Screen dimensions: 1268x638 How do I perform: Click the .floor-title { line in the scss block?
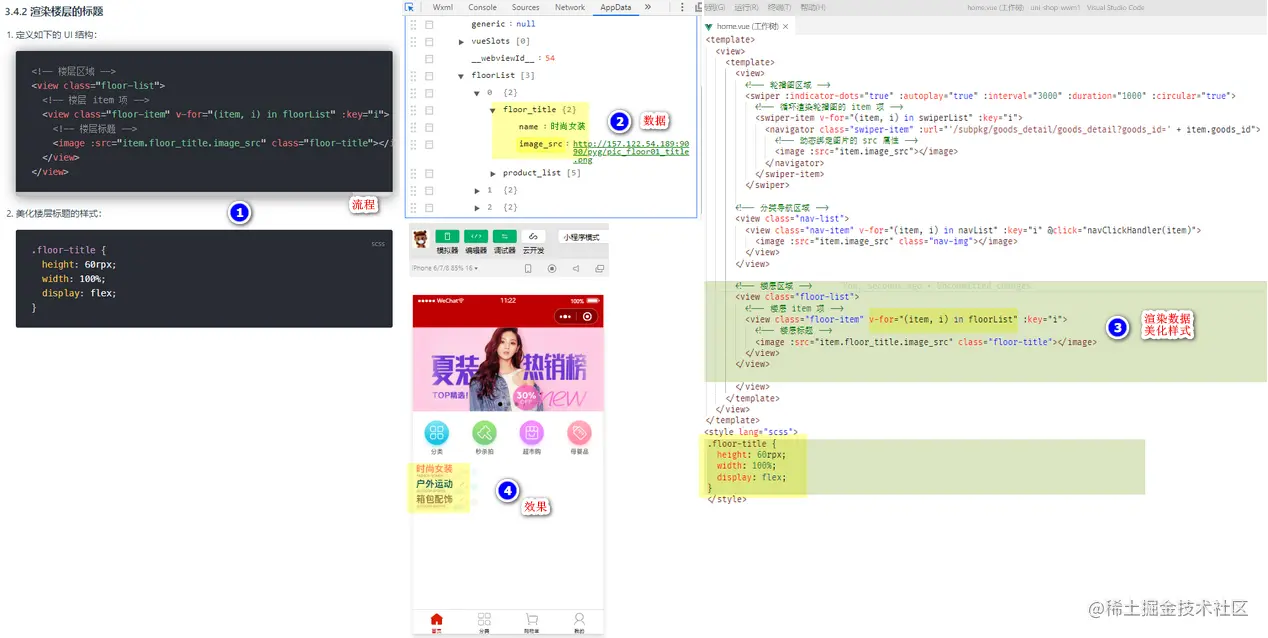click(x=68, y=250)
